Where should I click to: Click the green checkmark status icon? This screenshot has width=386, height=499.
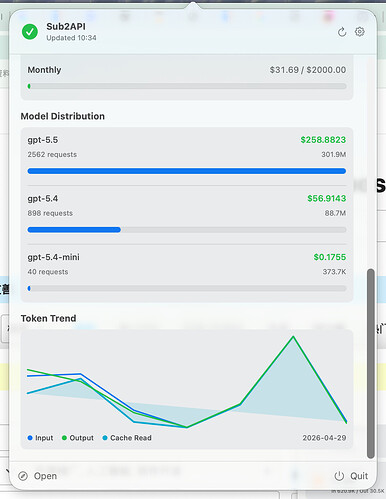click(x=30, y=32)
